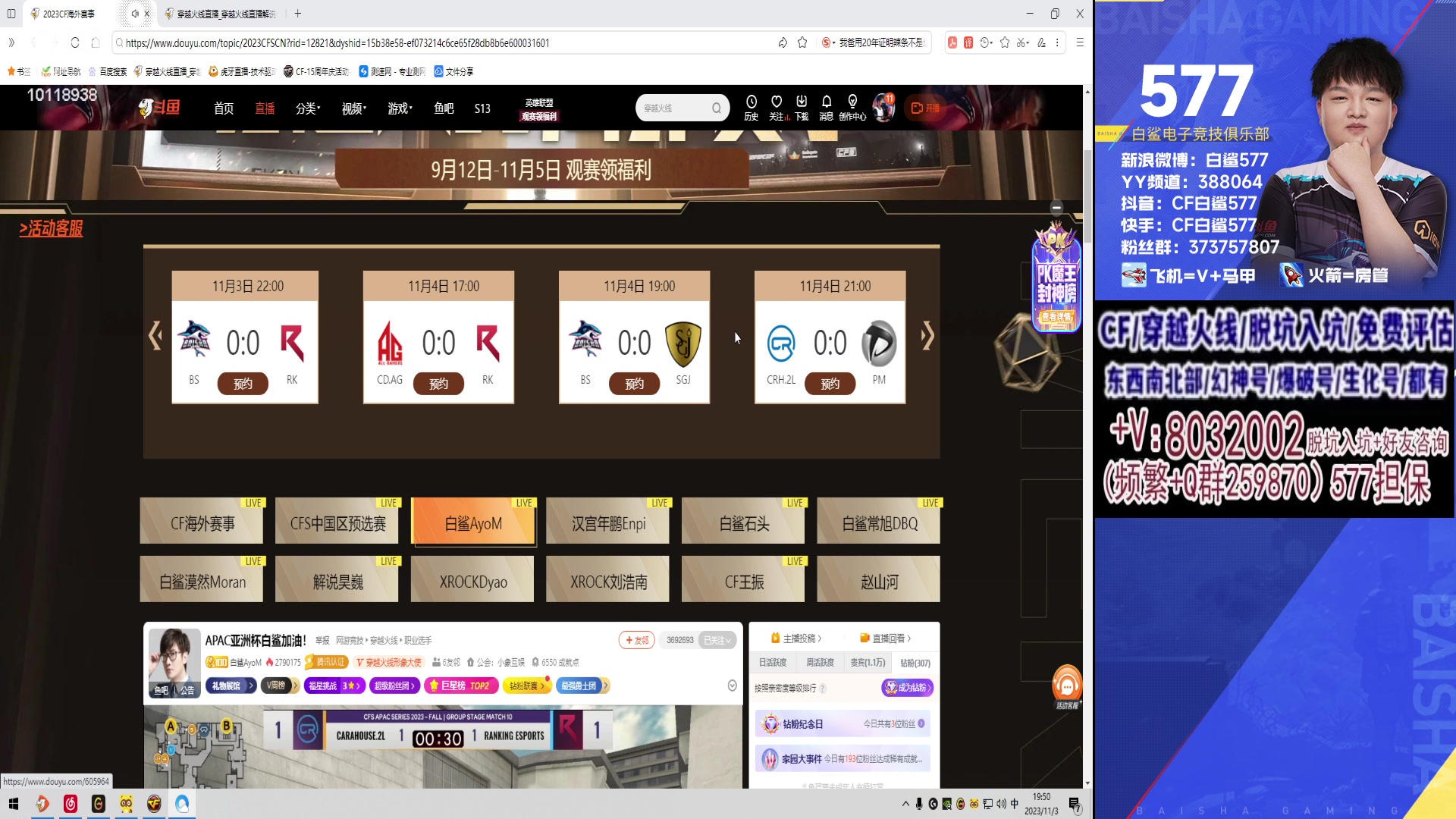This screenshot has height=819, width=1456.
Task: Open the browser hamburger menu
Action: coord(1080,42)
